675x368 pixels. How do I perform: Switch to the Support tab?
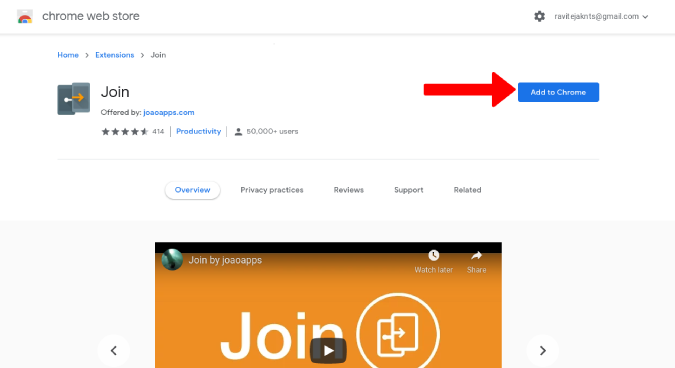pos(409,190)
